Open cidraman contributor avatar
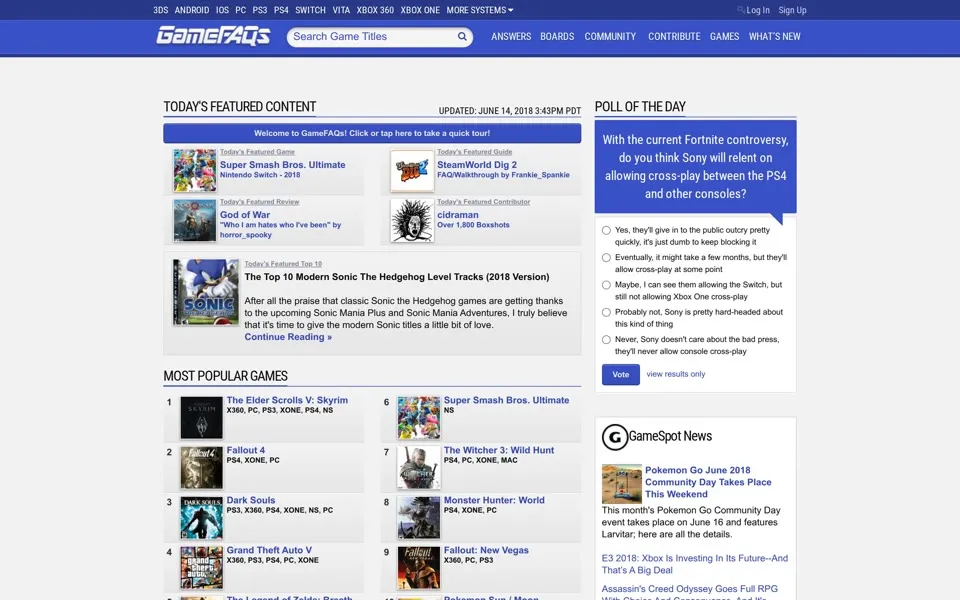 click(412, 220)
